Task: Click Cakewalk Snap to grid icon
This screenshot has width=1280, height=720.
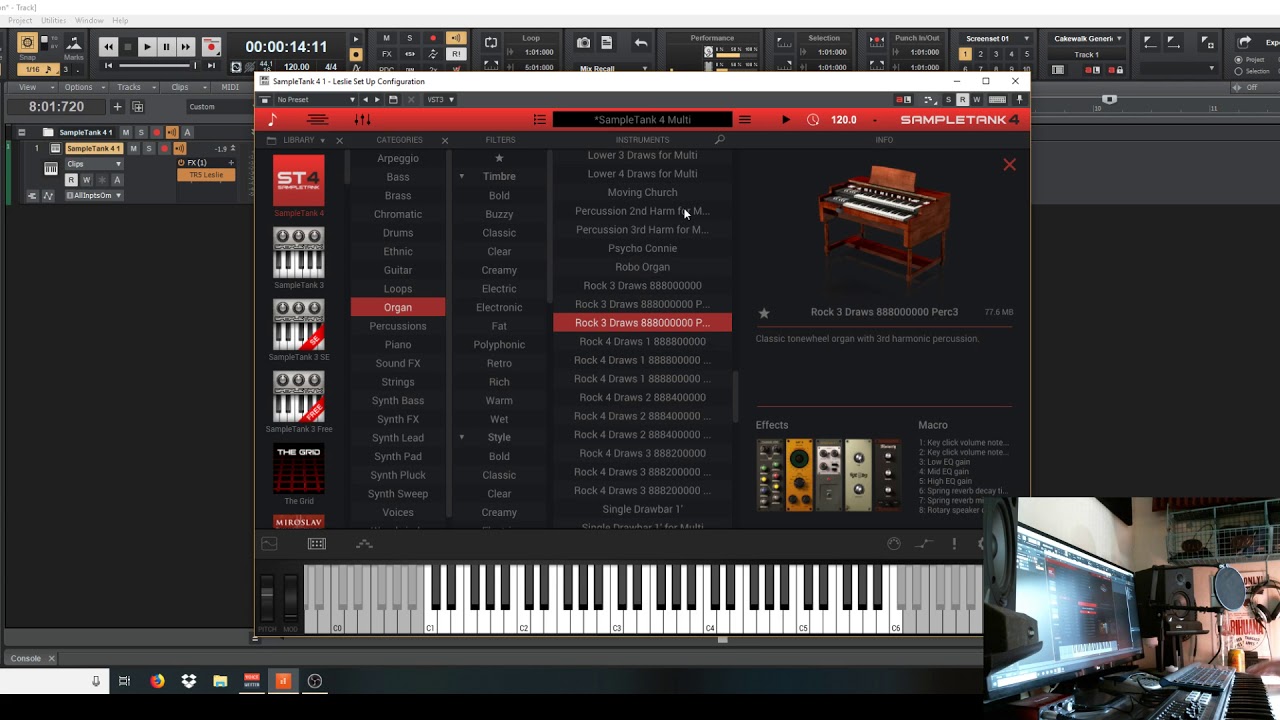Action: [27, 42]
